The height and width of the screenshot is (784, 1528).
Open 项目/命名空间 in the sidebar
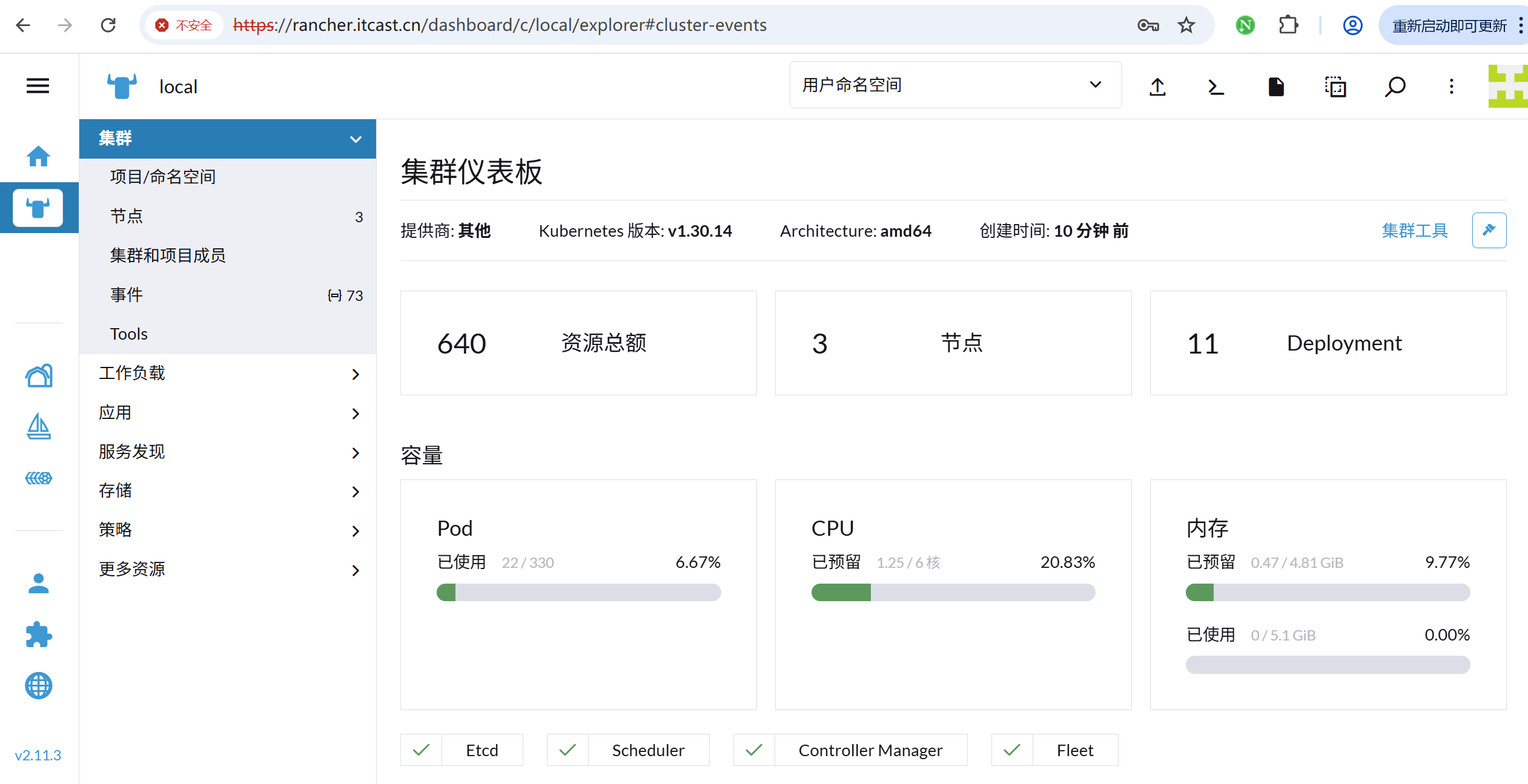pos(228,177)
